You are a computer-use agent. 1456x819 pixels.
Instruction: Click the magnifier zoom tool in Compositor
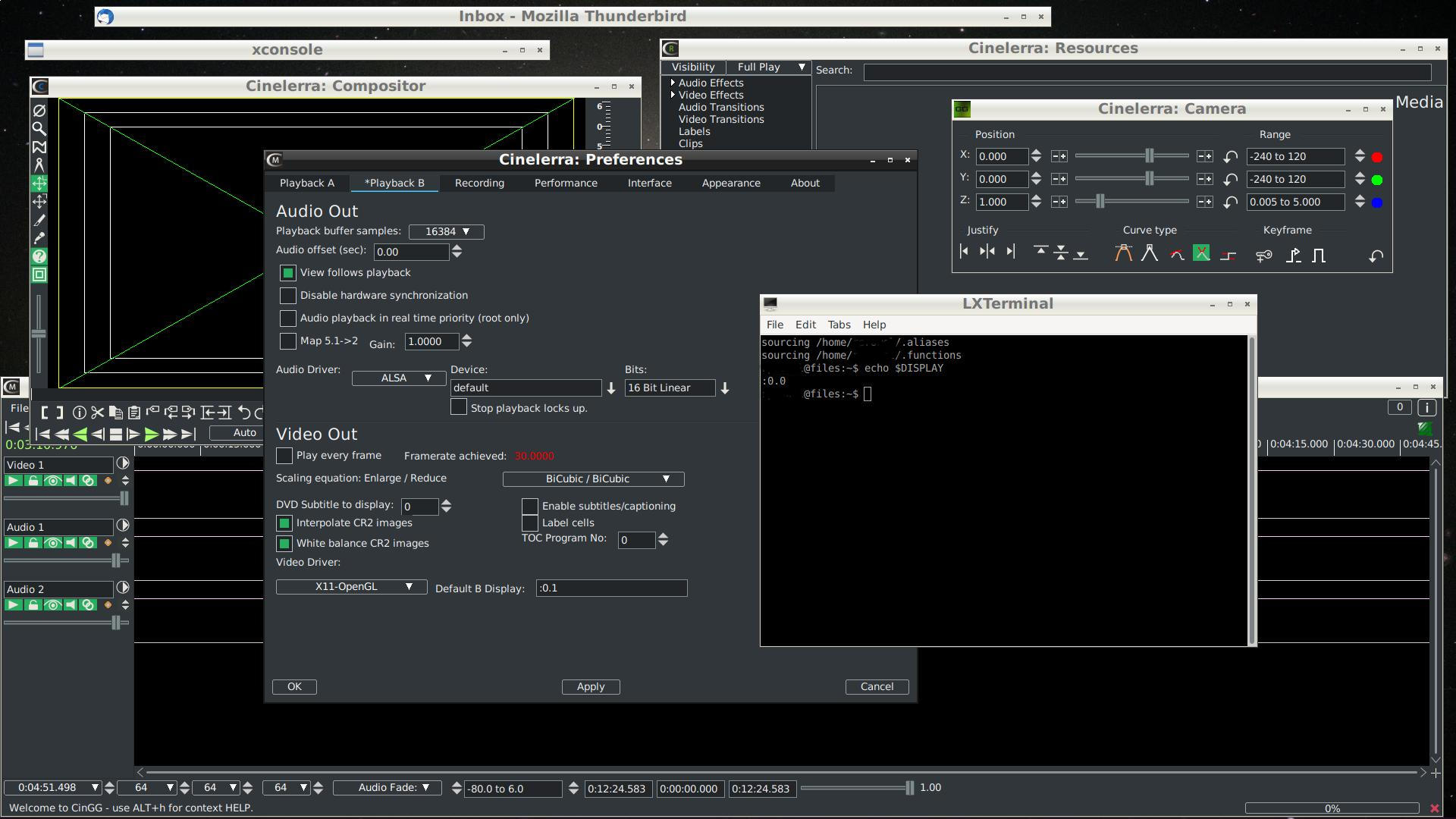[39, 128]
